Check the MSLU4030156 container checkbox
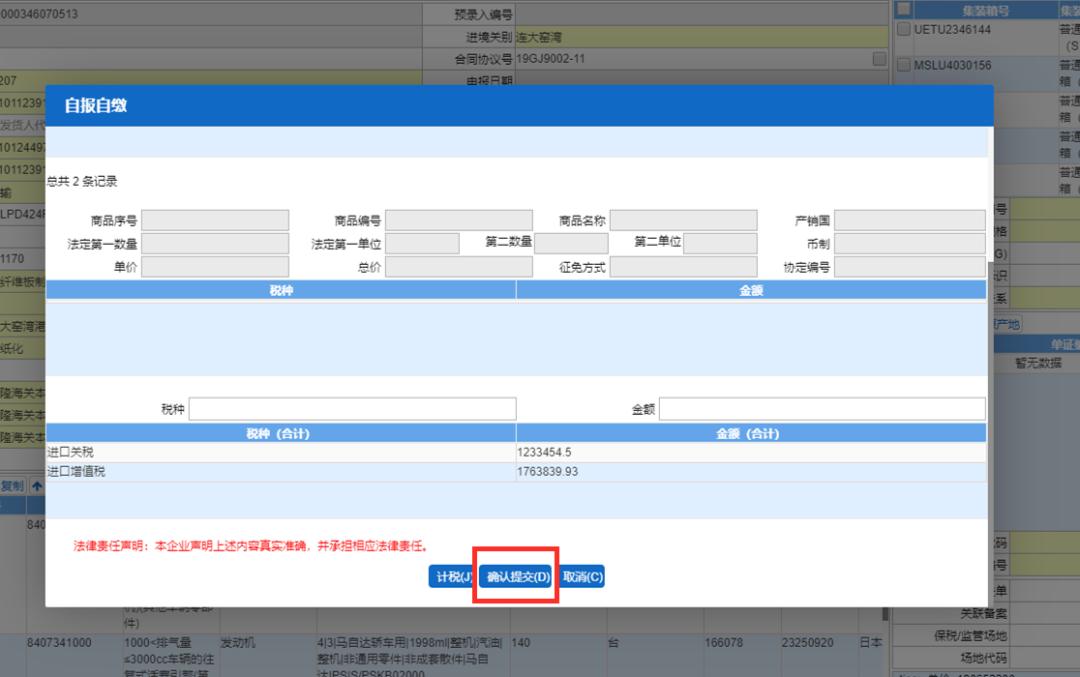 (902, 64)
